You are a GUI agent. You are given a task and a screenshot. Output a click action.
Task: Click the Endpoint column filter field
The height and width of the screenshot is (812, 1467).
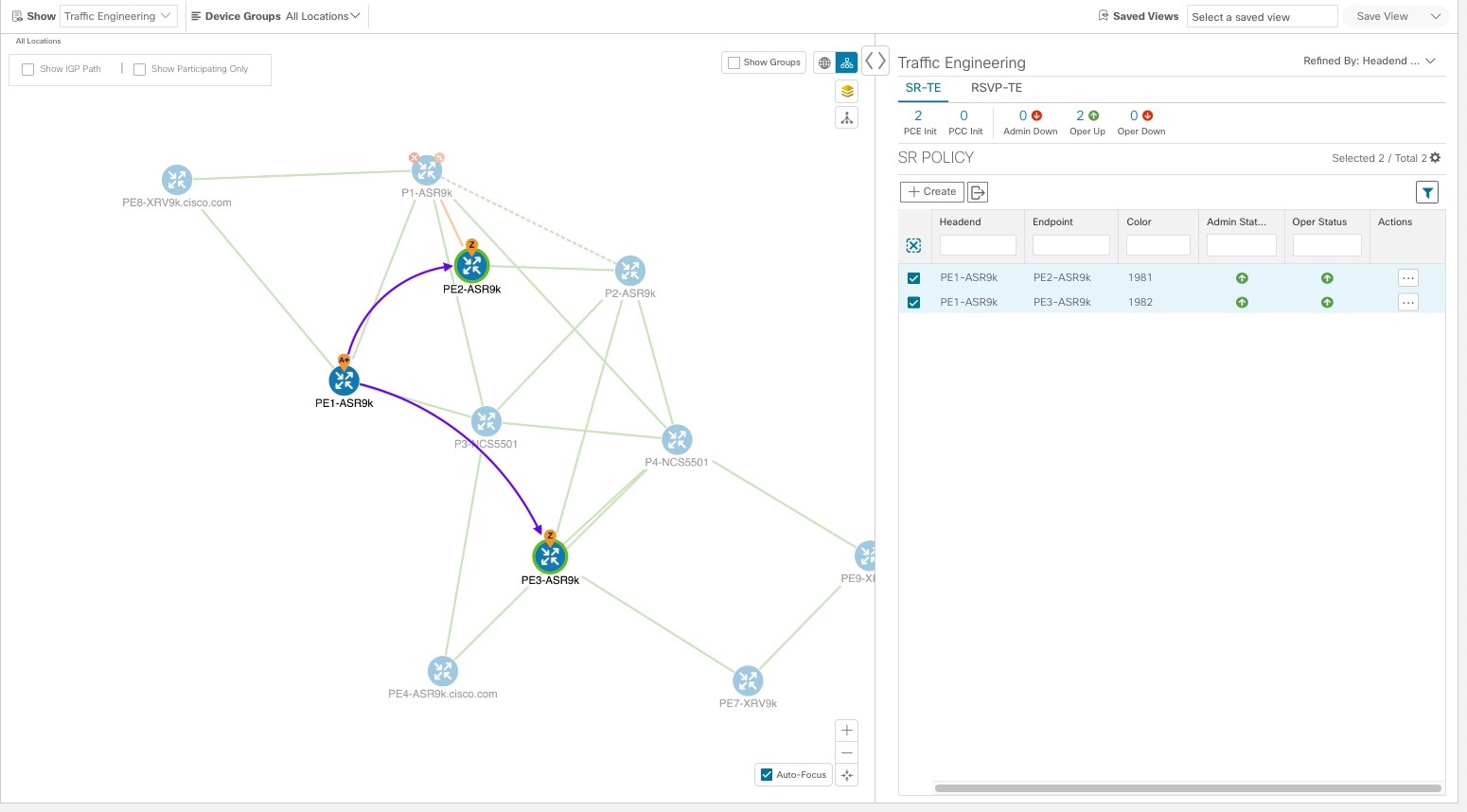click(1070, 245)
